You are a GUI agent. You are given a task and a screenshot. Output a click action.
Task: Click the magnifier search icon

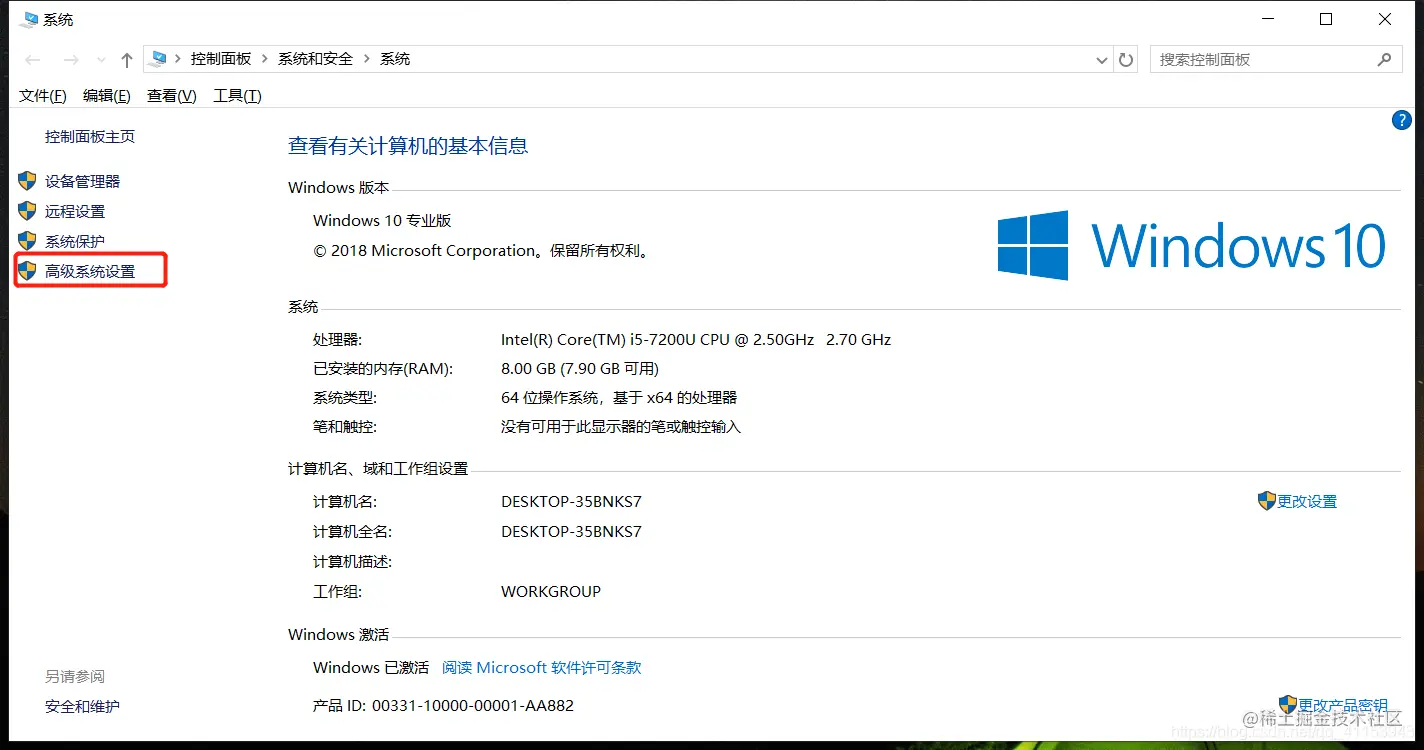(x=1384, y=60)
